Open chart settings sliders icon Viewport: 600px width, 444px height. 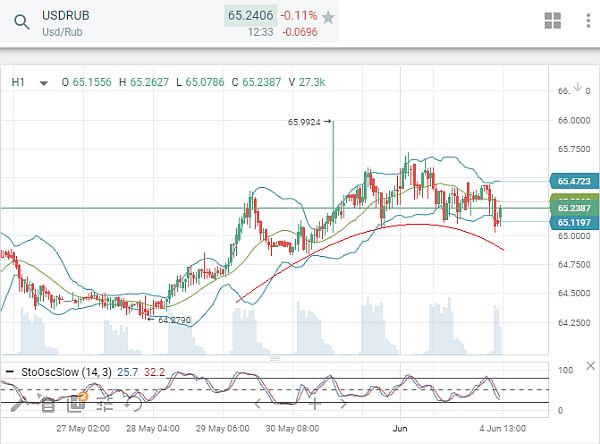104,404
